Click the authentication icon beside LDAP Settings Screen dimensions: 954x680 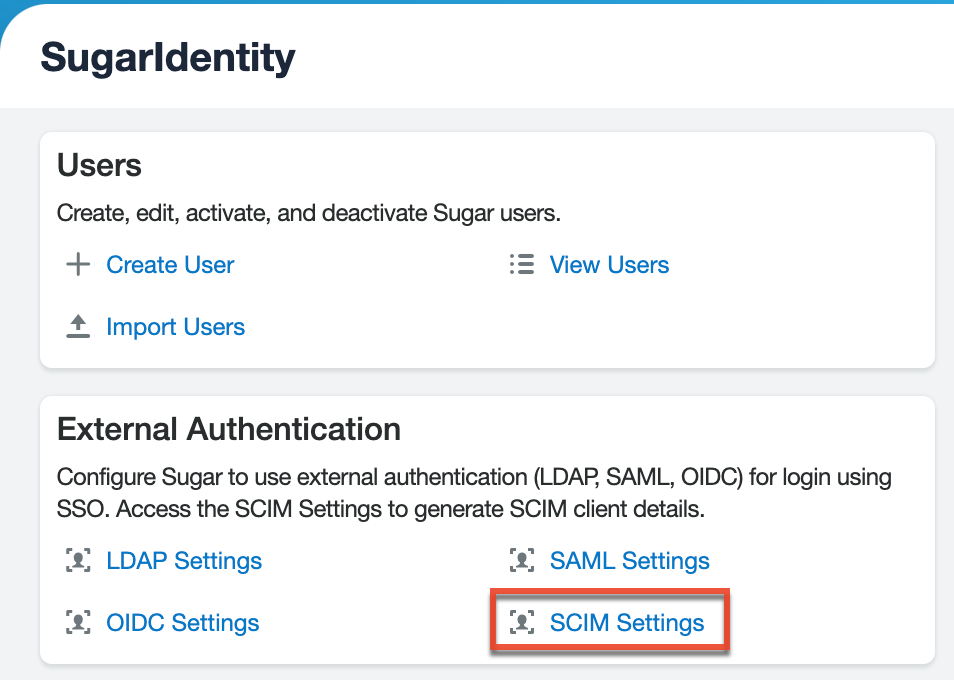click(x=77, y=561)
